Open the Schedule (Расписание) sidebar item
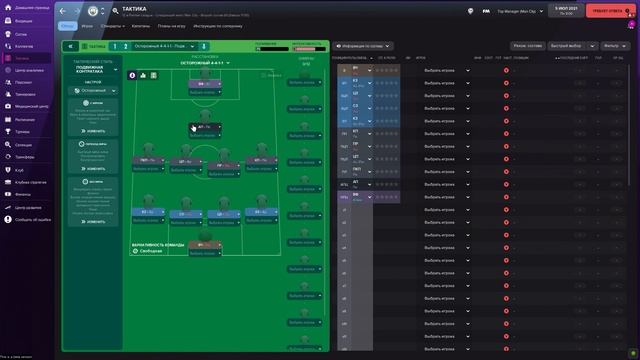640x360 pixels. pyautogui.click(x=25, y=120)
